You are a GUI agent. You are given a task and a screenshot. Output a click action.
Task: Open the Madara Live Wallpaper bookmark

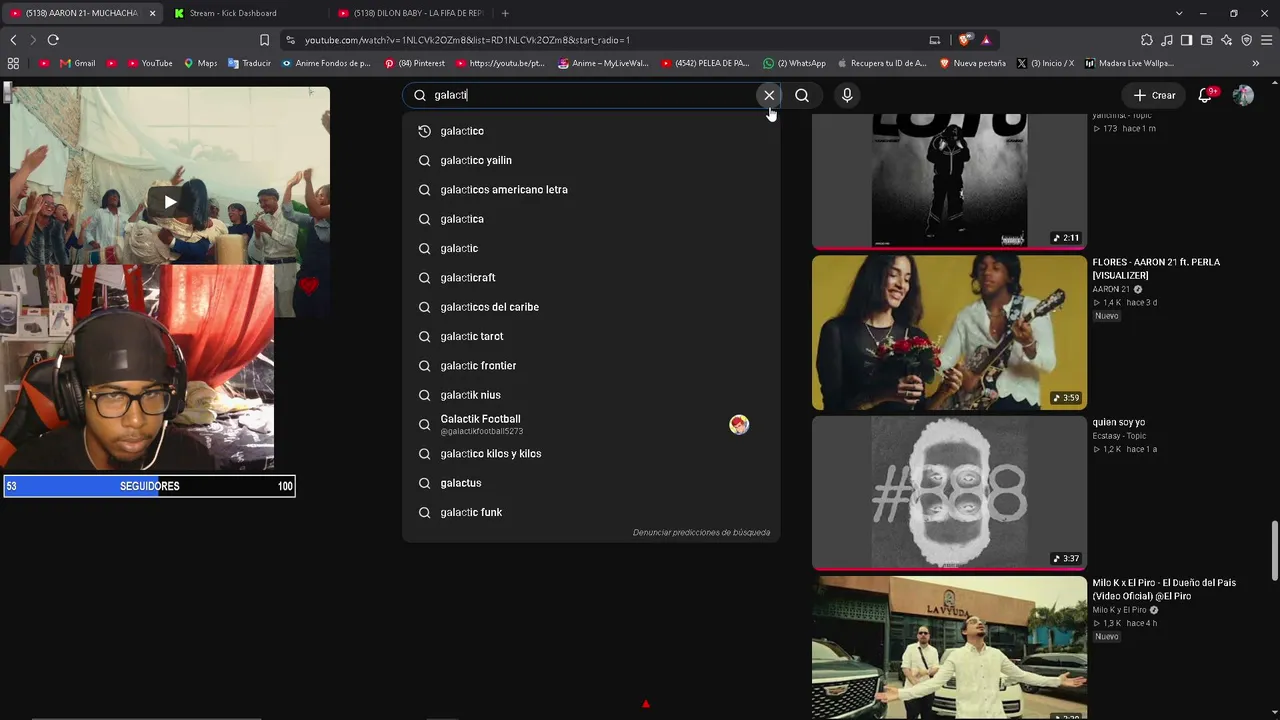click(1129, 63)
